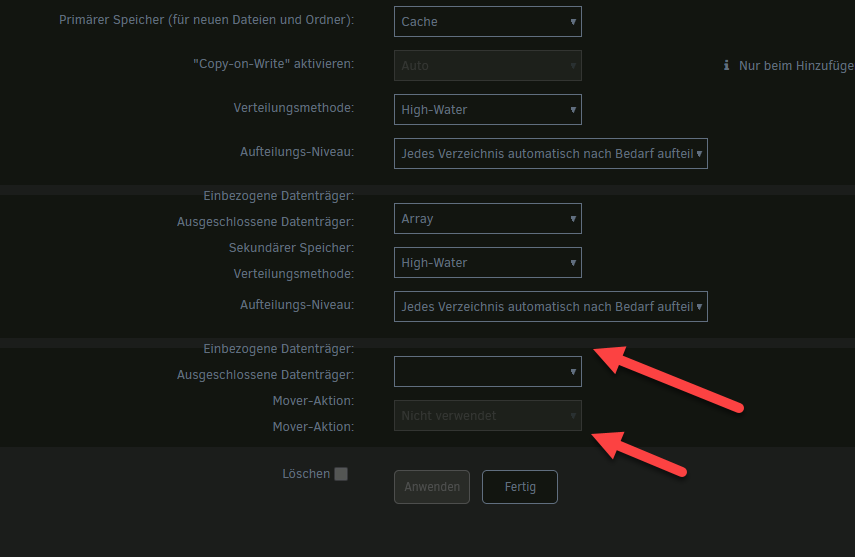Tick the Löschen checkbox
Viewport: 855px width, 557px height.
(341, 474)
